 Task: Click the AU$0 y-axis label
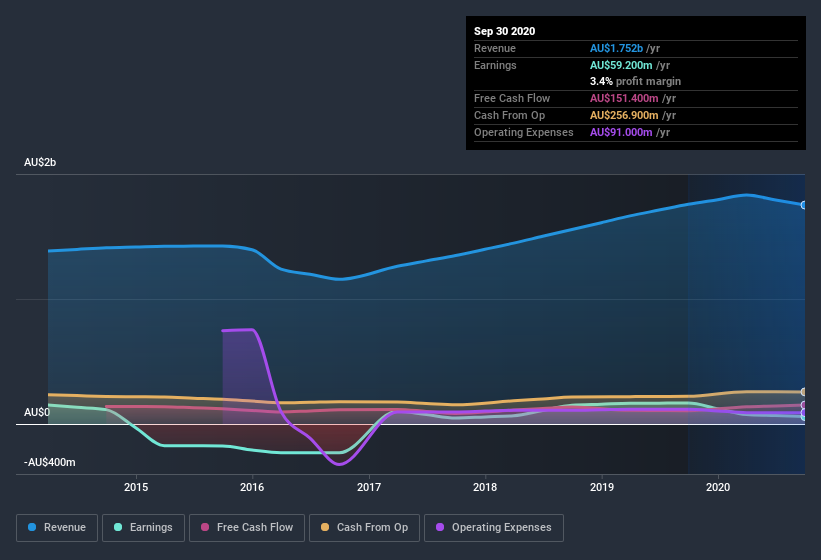[x=37, y=412]
